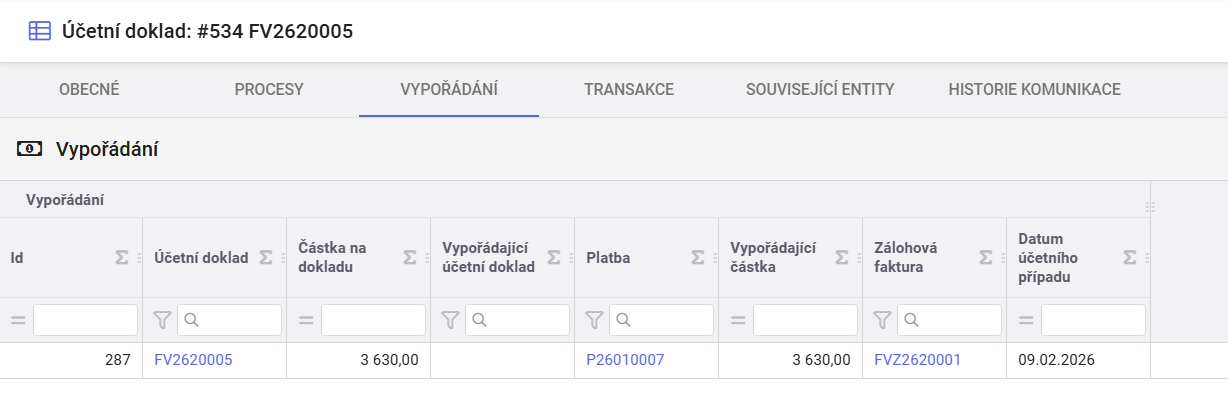Click the sigma icon in the Id column

[122, 258]
